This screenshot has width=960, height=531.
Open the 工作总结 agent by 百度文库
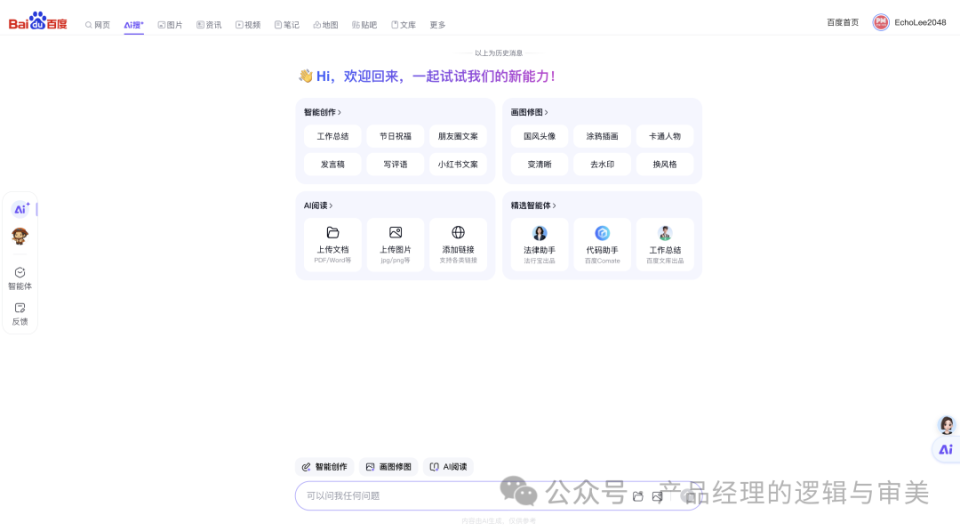[665, 244]
